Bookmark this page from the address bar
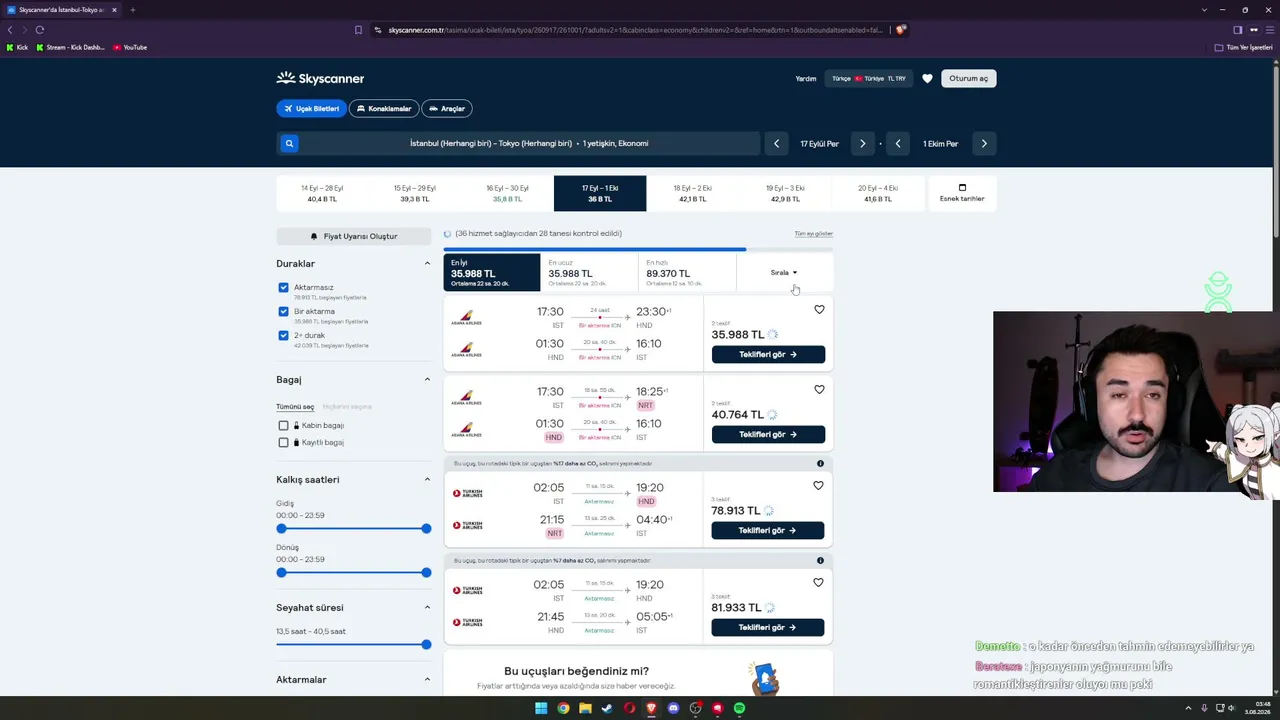The width and height of the screenshot is (1280, 720). pos(358,30)
